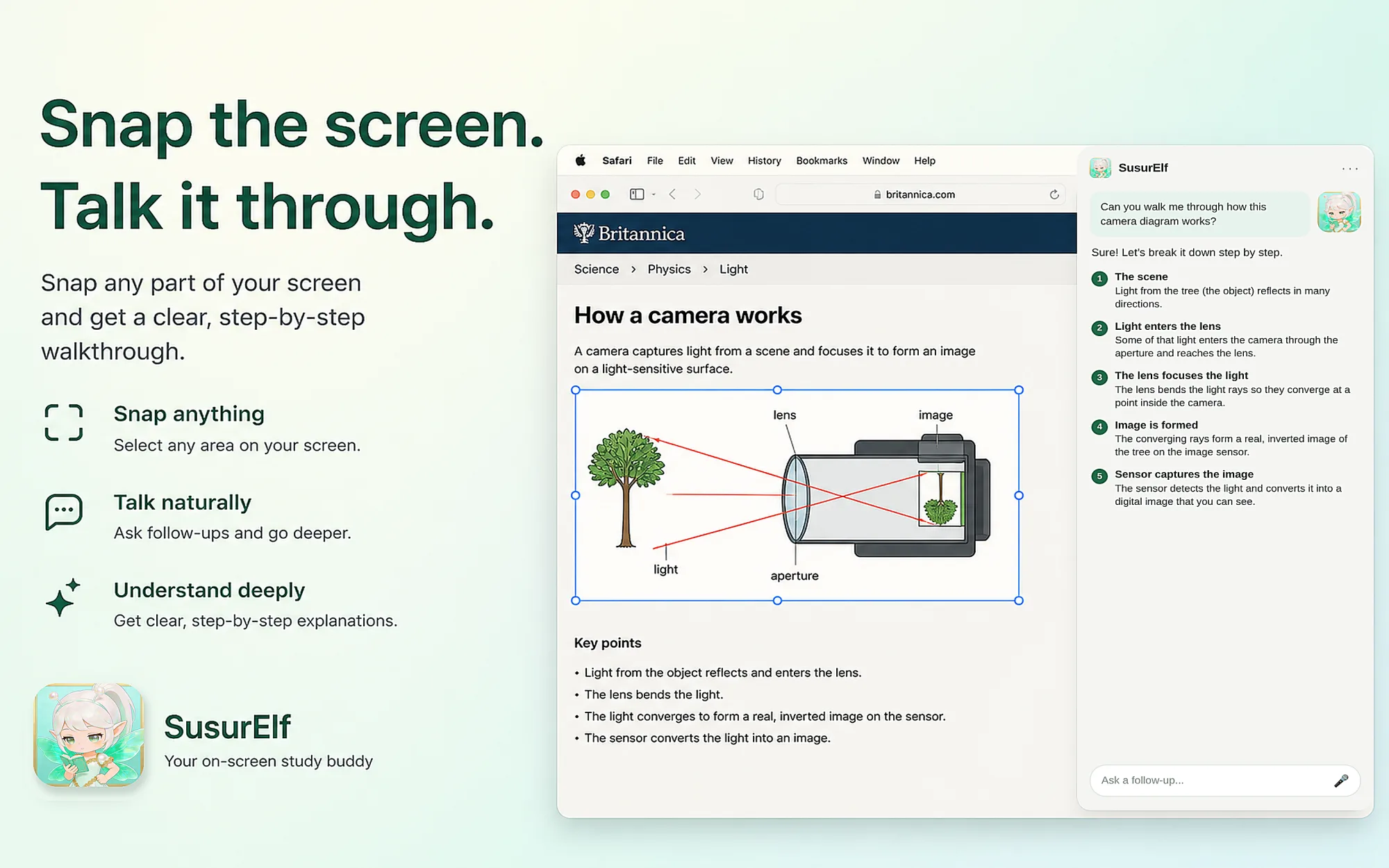Click the Ask a follow-up input field
The height and width of the screenshot is (868, 1389).
(x=1225, y=781)
